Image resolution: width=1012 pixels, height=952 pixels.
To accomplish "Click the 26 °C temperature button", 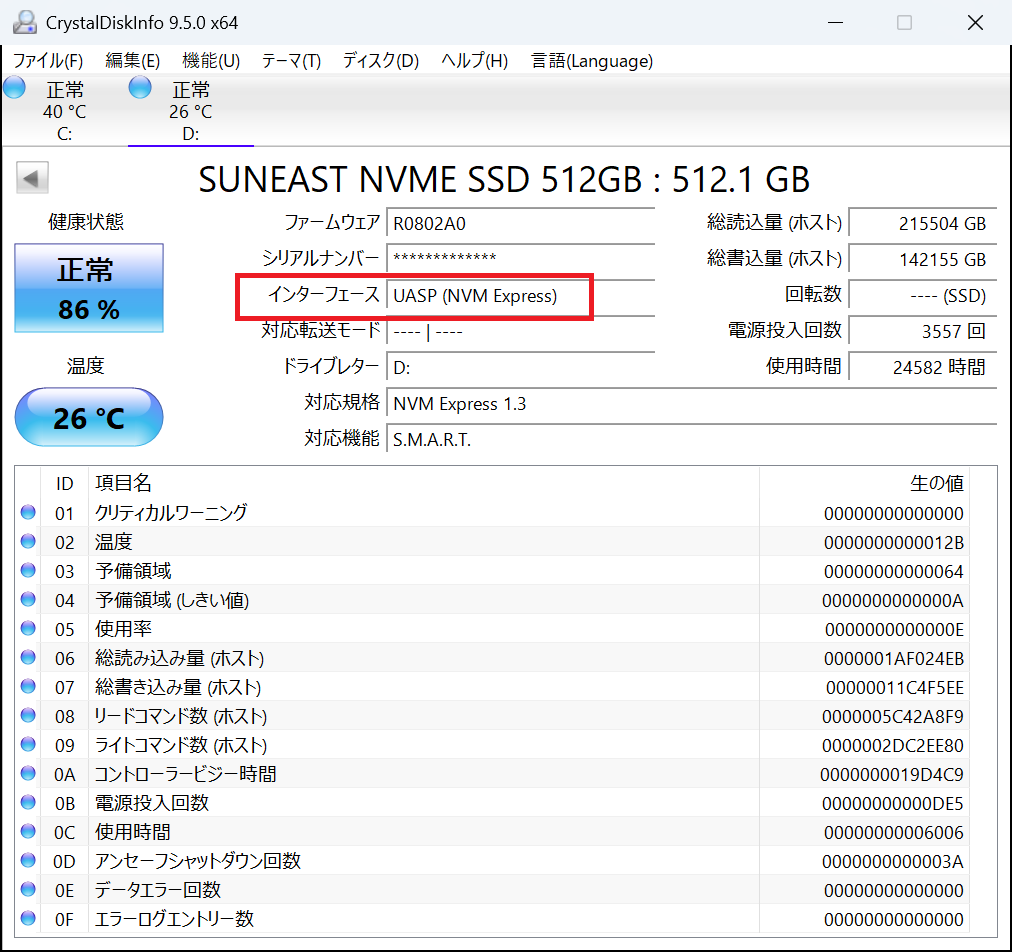I will (89, 417).
